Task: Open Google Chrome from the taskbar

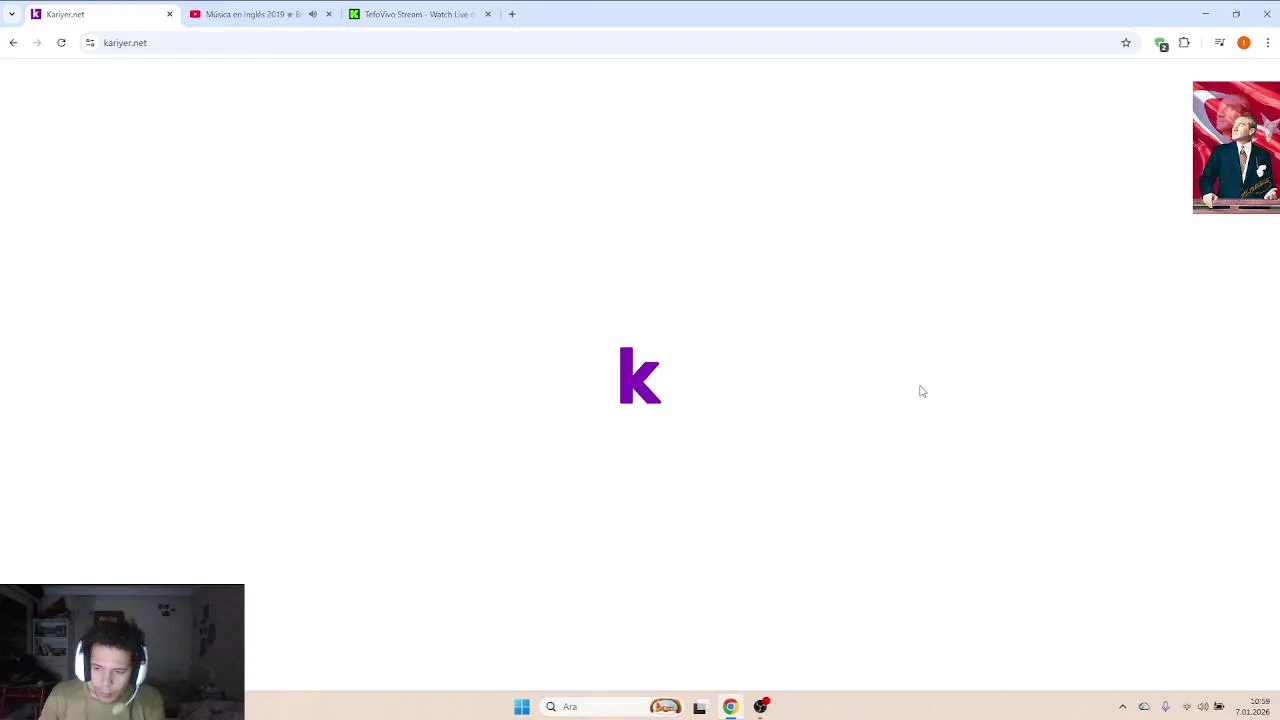Action: [730, 707]
